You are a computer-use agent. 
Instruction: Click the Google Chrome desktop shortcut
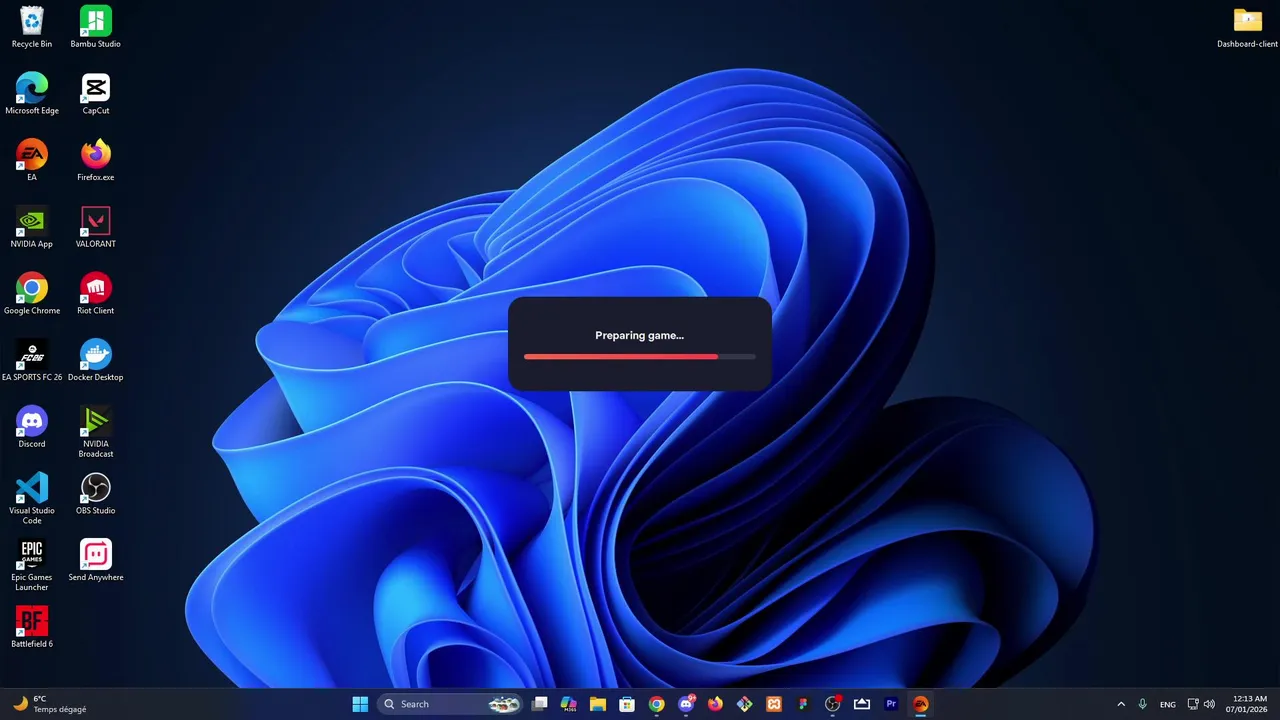click(32, 294)
